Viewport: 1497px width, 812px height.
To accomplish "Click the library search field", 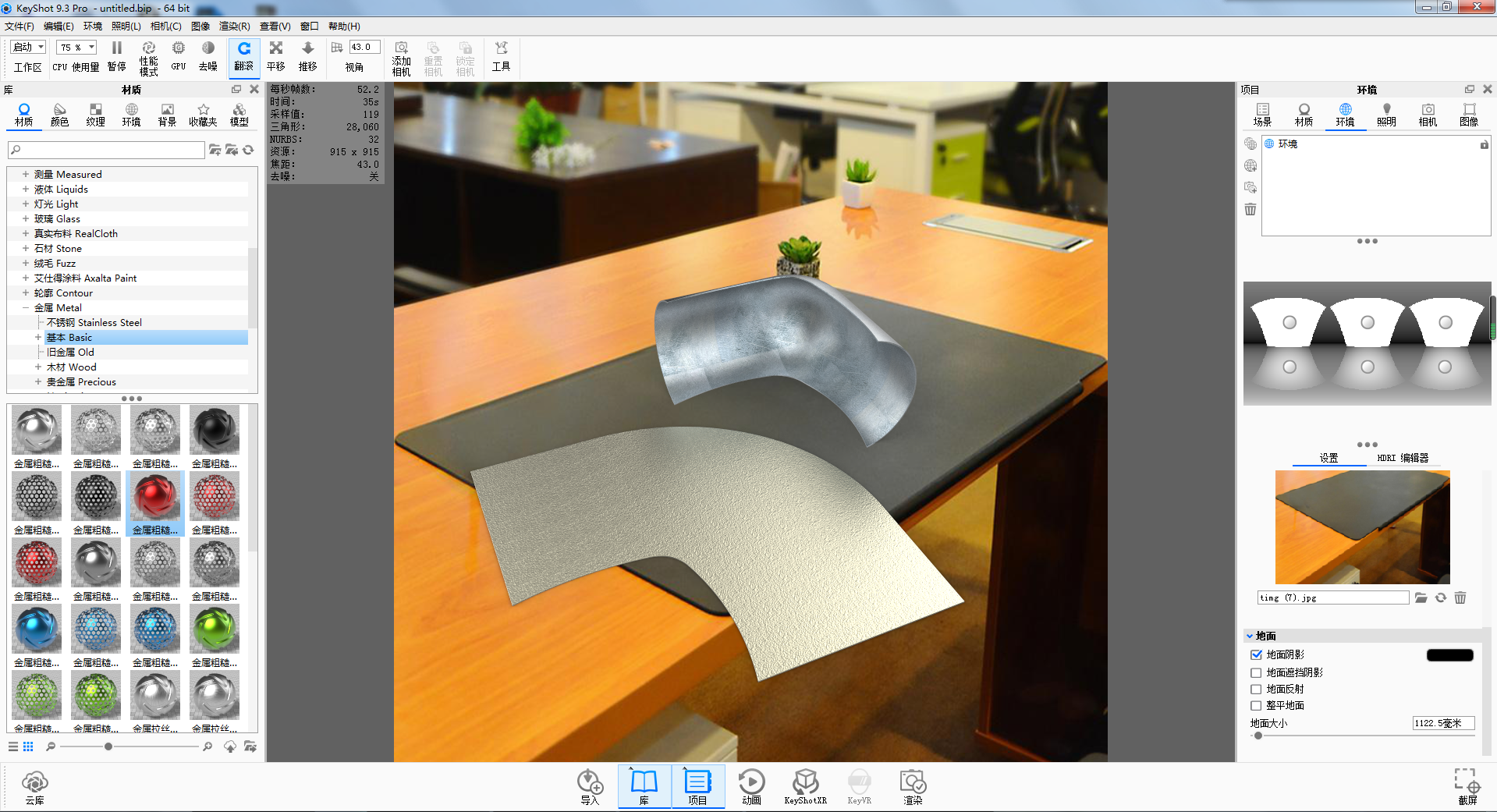I will pyautogui.click(x=106, y=150).
